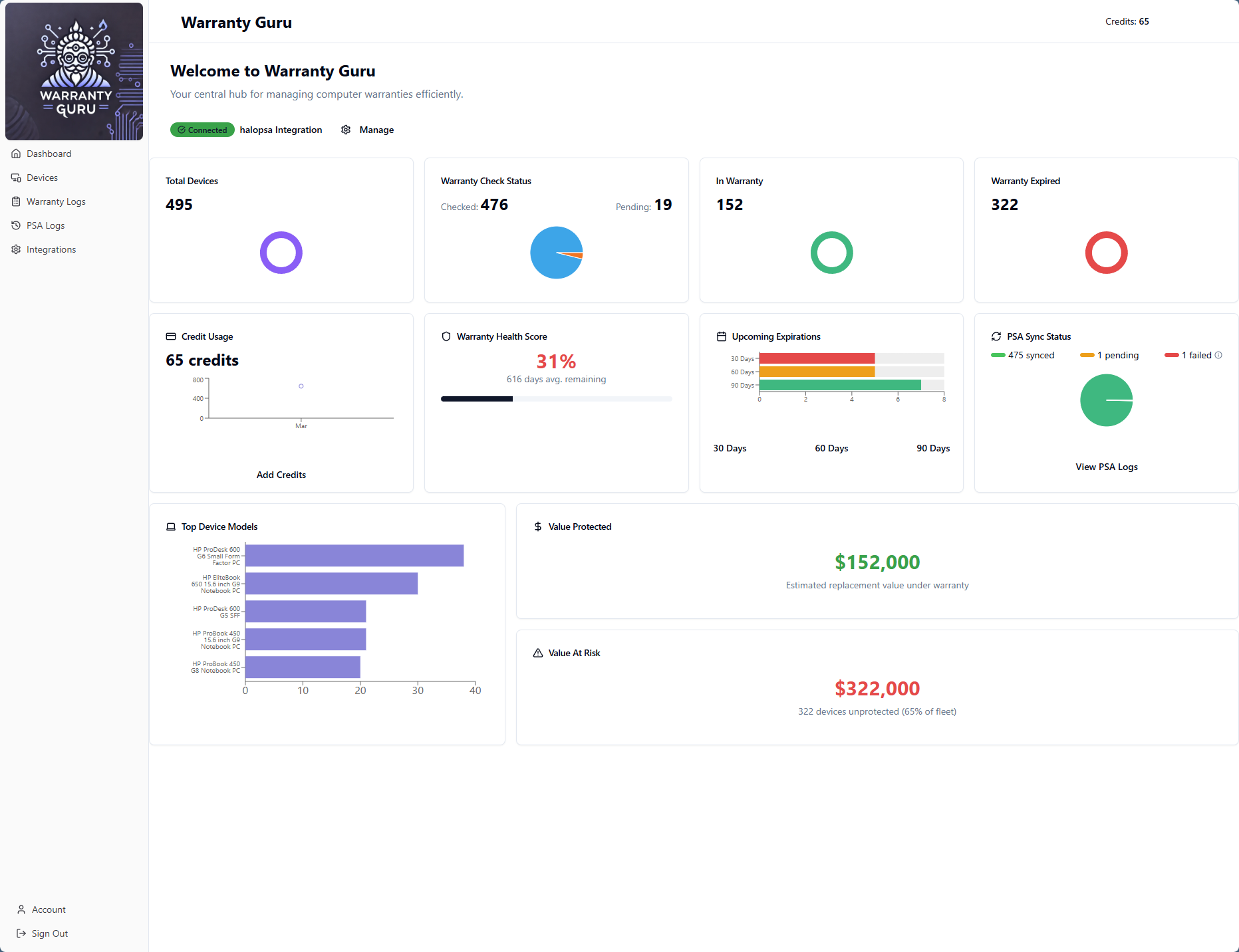The height and width of the screenshot is (952, 1239).
Task: Open View PSA Logs
Action: [x=1106, y=466]
